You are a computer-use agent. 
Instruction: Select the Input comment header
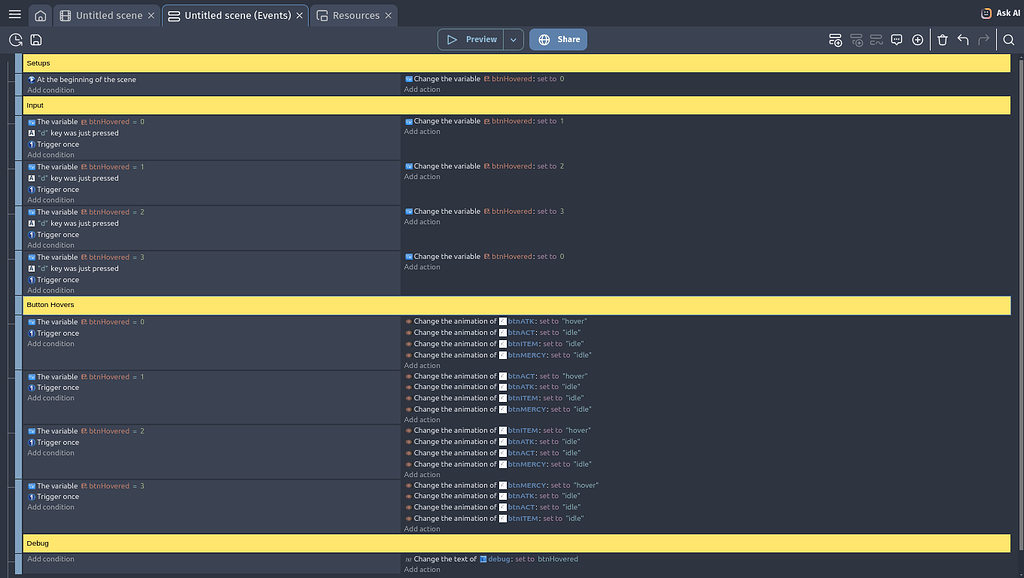[x=517, y=105]
